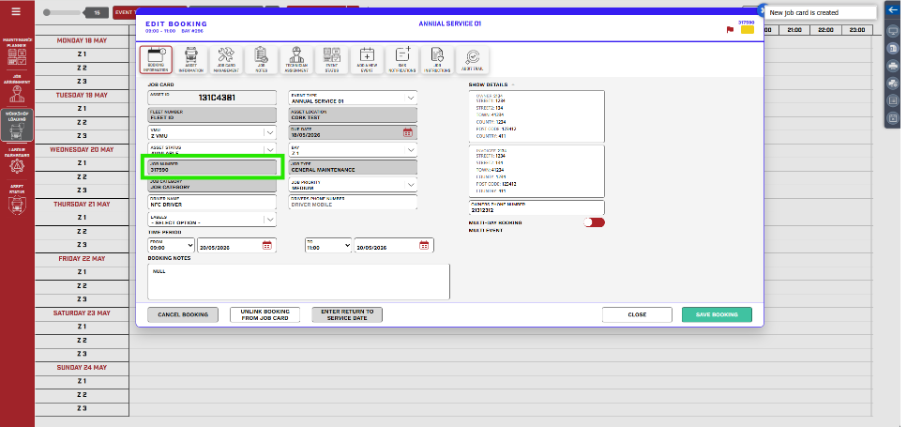The height and width of the screenshot is (427, 901).
Task: Expand the Asset Status dropdown
Action: [269, 149]
